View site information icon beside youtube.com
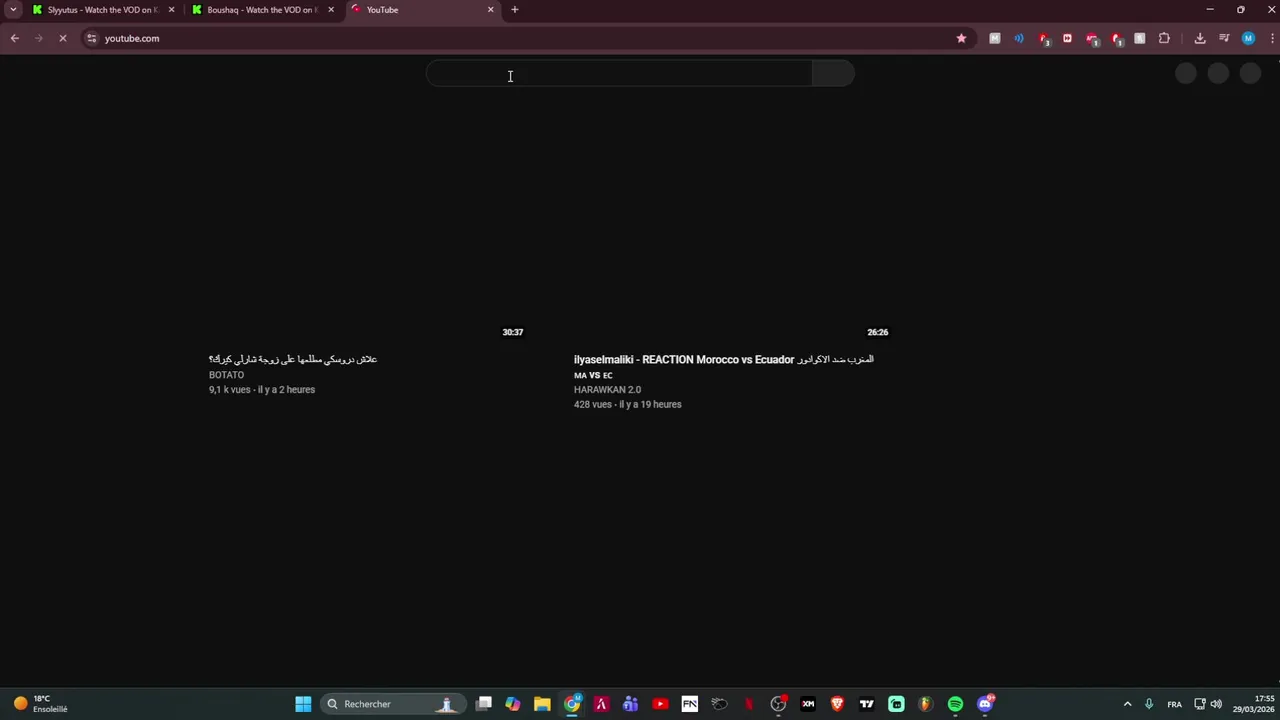1280x720 pixels. click(x=91, y=38)
